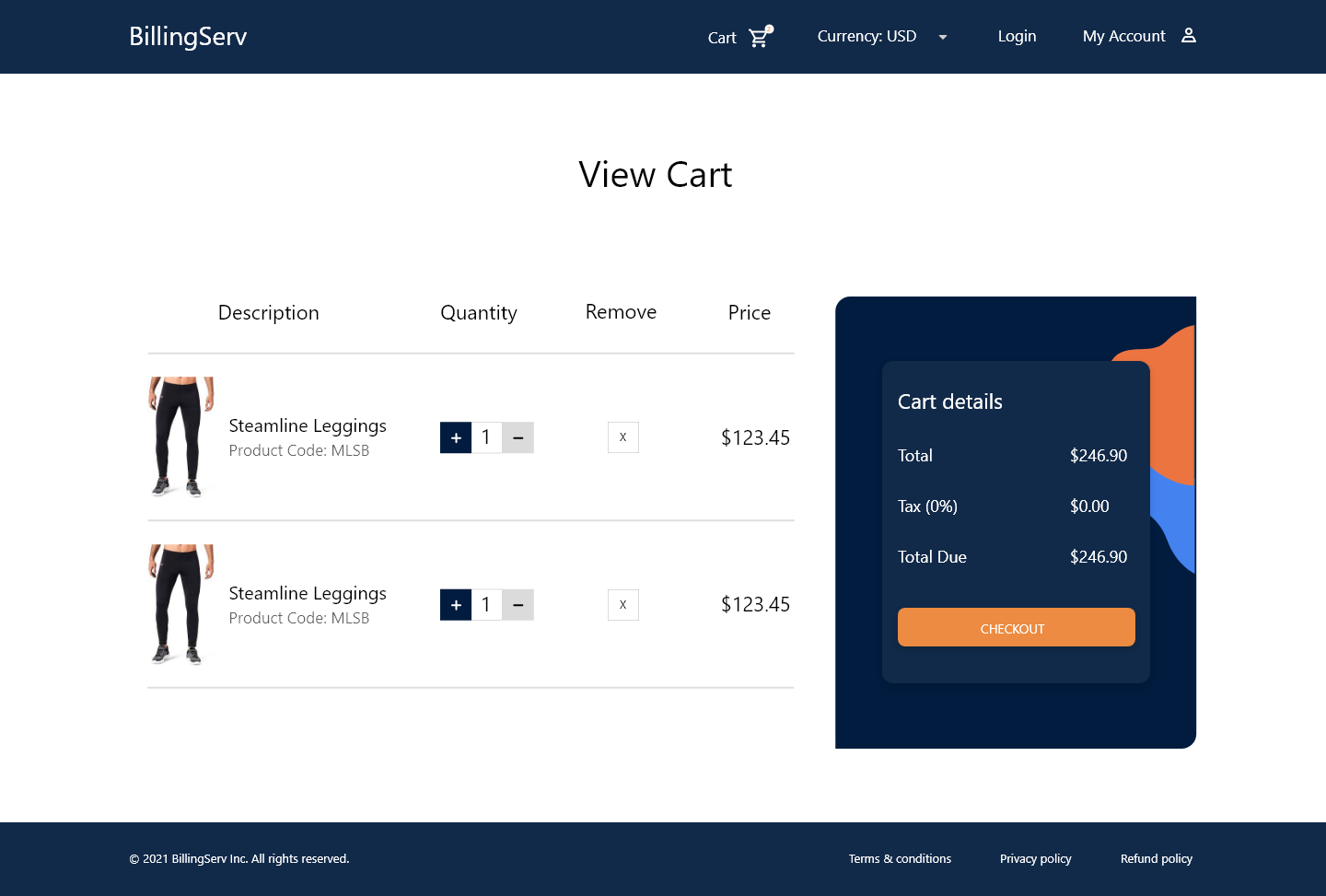Focus quantity field of first Steamline Leggings

coord(486,437)
